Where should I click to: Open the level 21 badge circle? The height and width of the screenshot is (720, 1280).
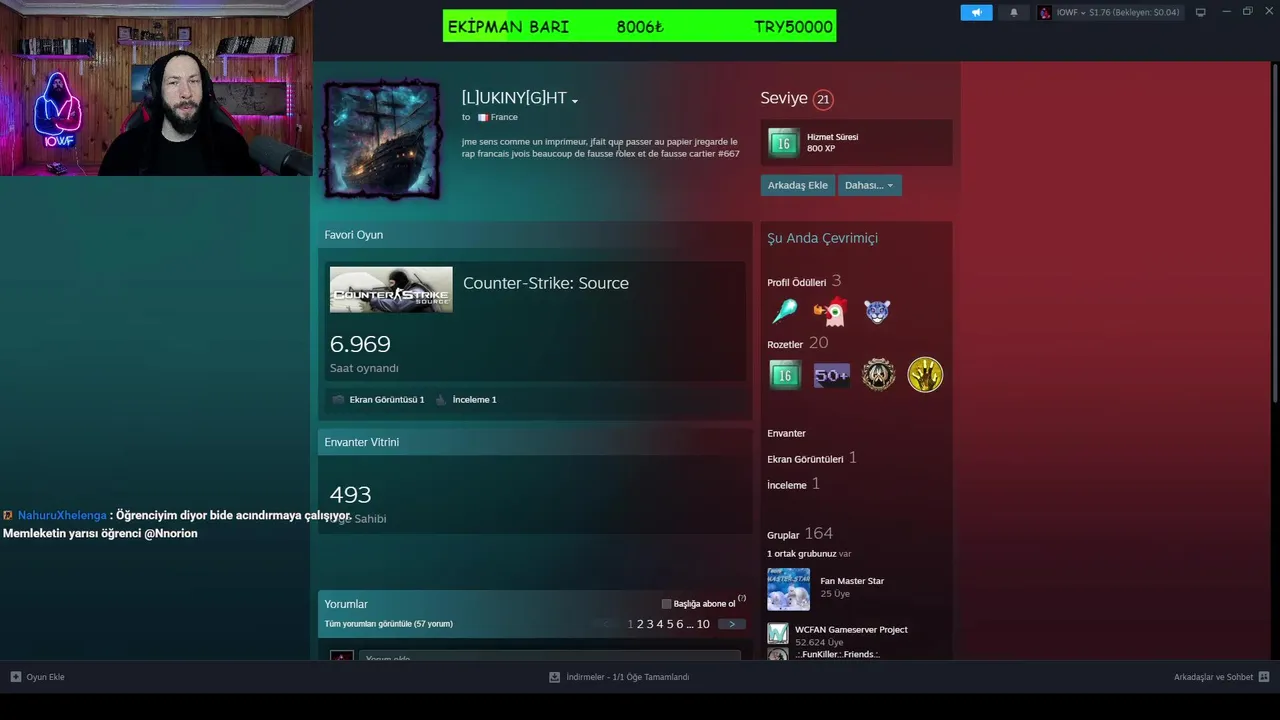point(823,99)
